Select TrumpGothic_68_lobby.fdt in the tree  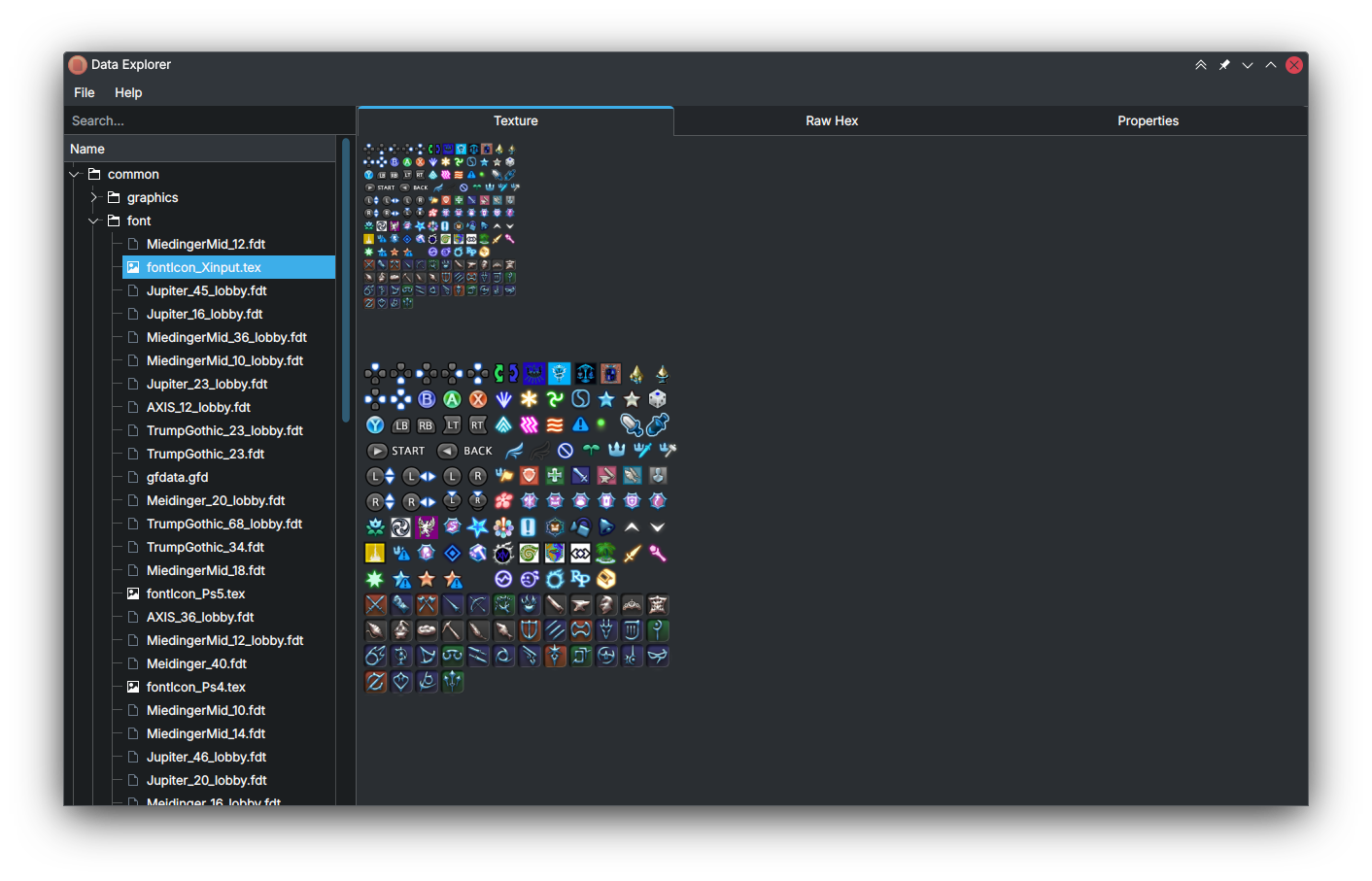(x=224, y=524)
